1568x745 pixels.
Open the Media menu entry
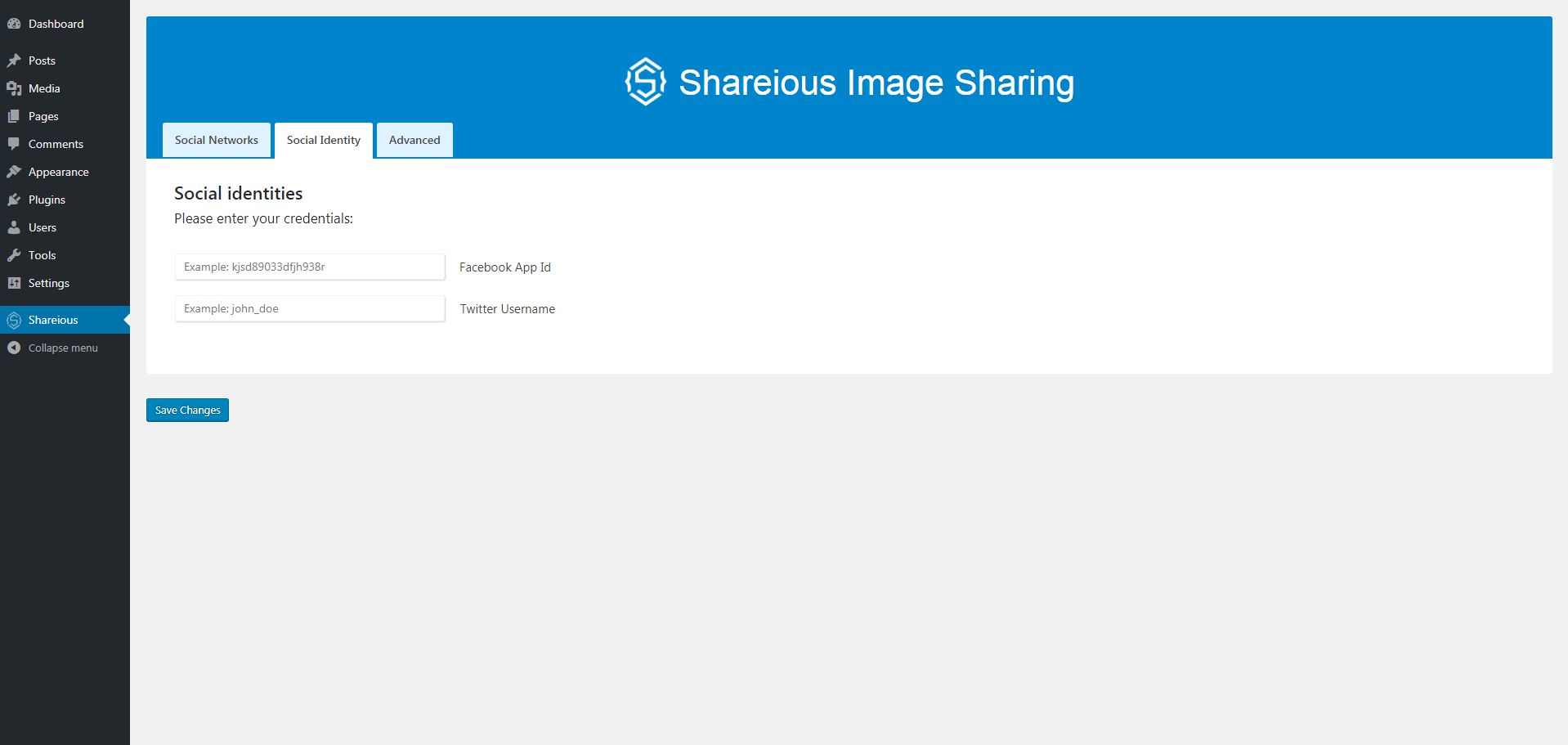(x=65, y=88)
